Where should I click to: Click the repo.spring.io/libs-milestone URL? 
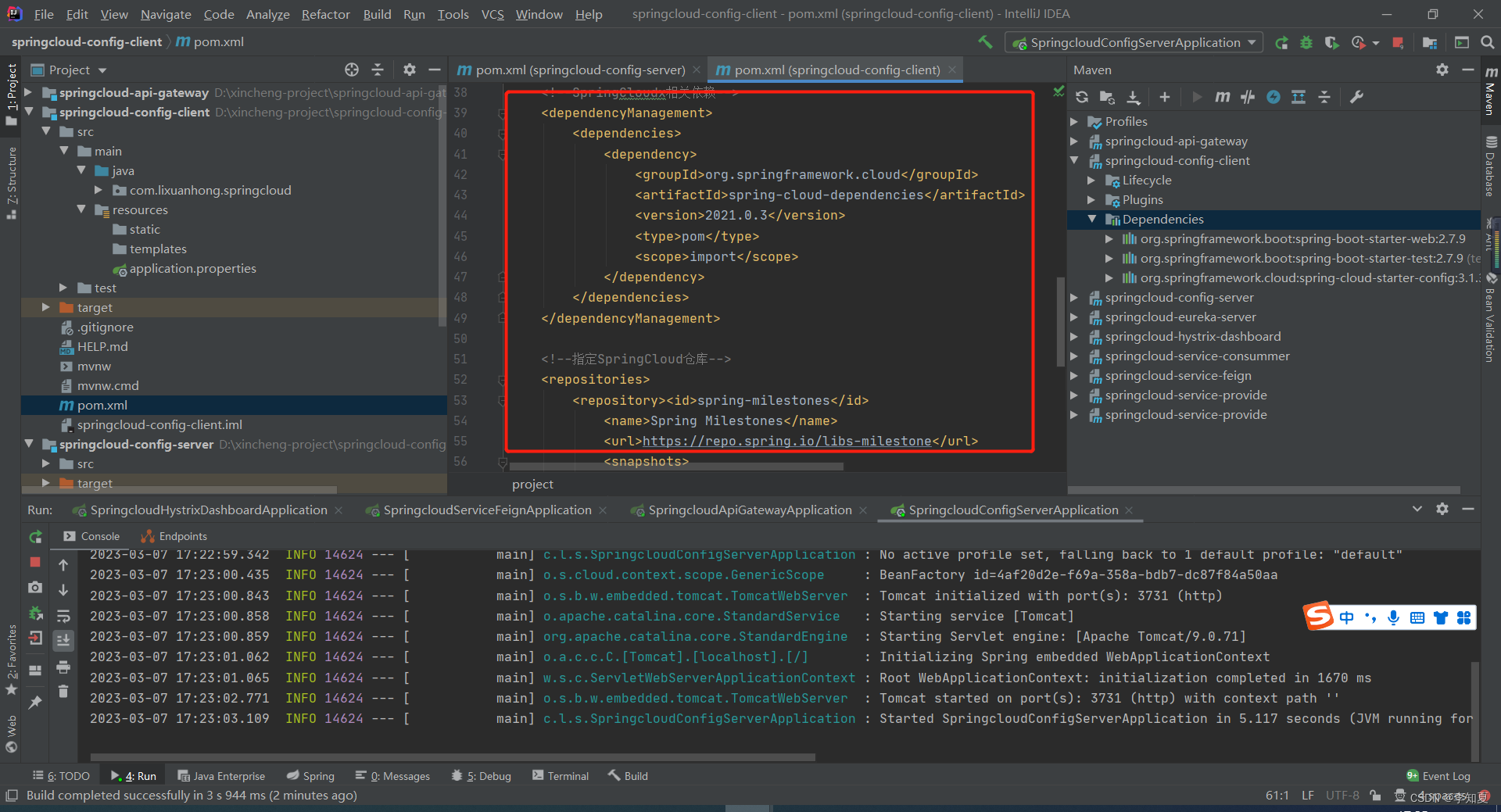tap(786, 441)
